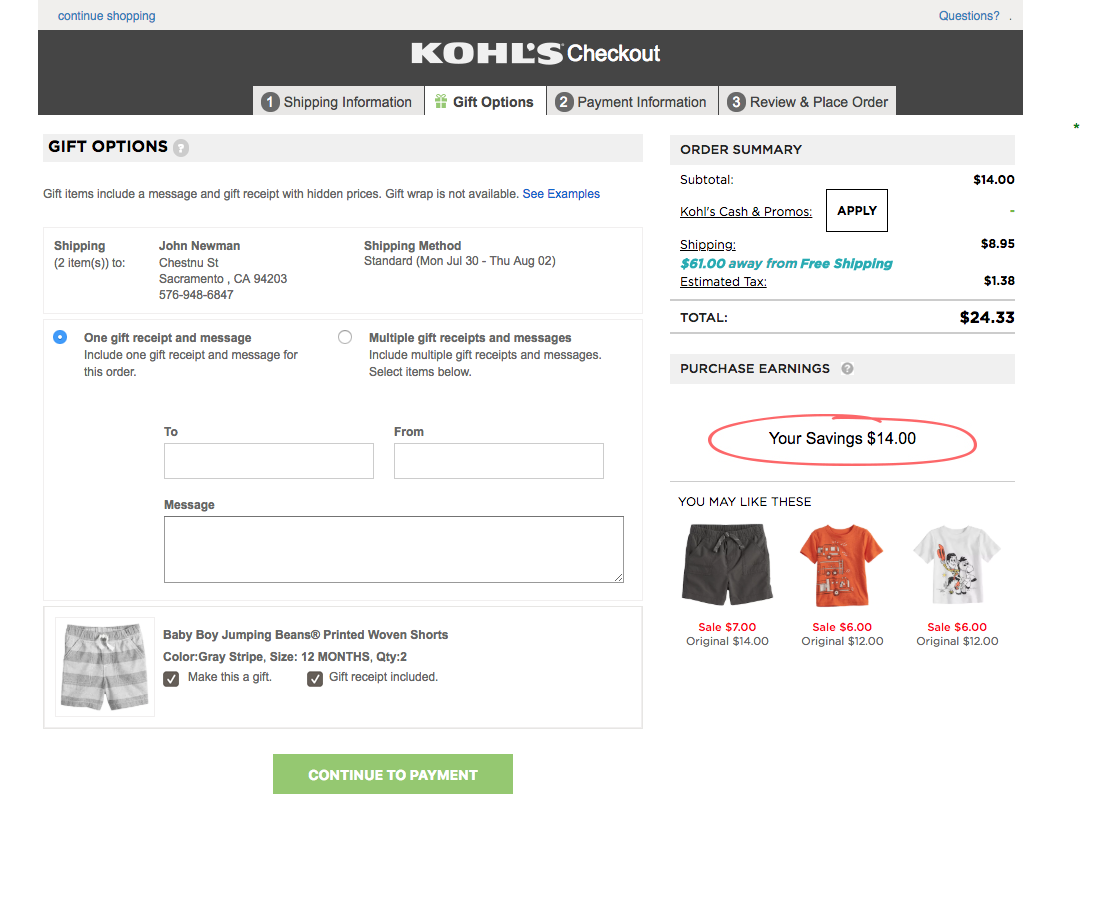Image resolution: width=1100 pixels, height=900 pixels.
Task: Expand the Estimated Tax details
Action: click(722, 281)
